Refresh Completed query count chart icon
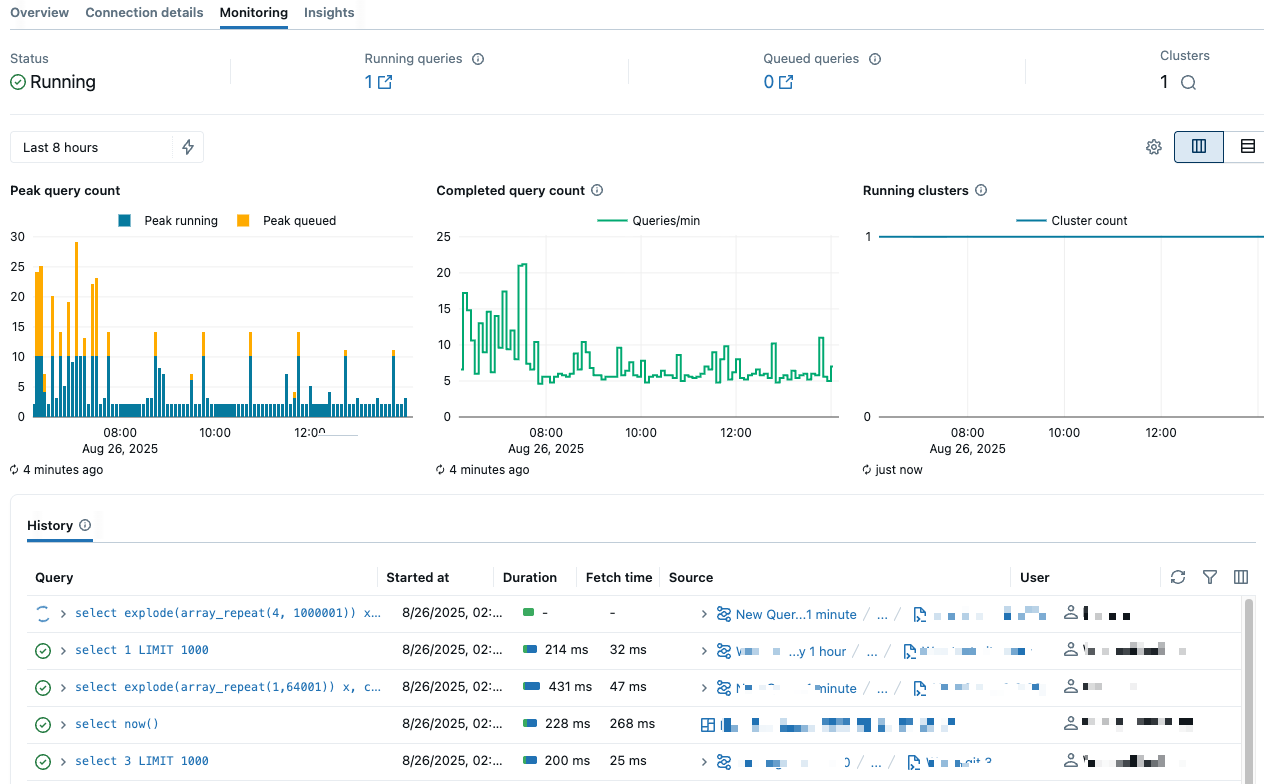 (441, 470)
